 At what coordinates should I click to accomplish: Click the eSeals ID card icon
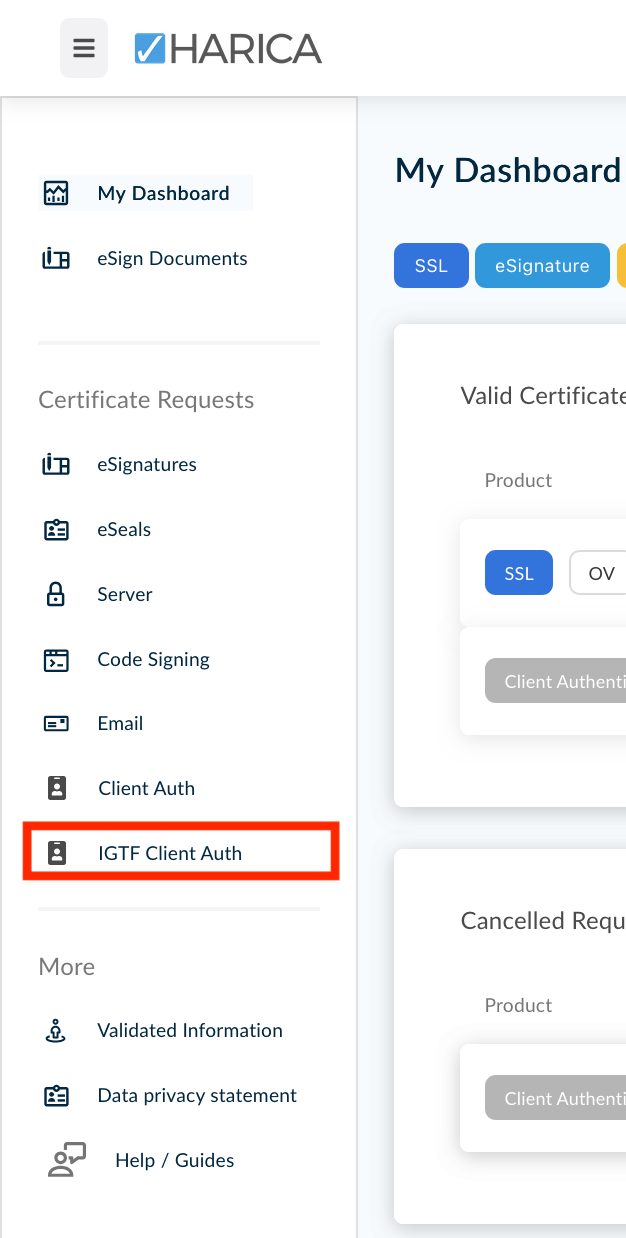click(x=56, y=530)
